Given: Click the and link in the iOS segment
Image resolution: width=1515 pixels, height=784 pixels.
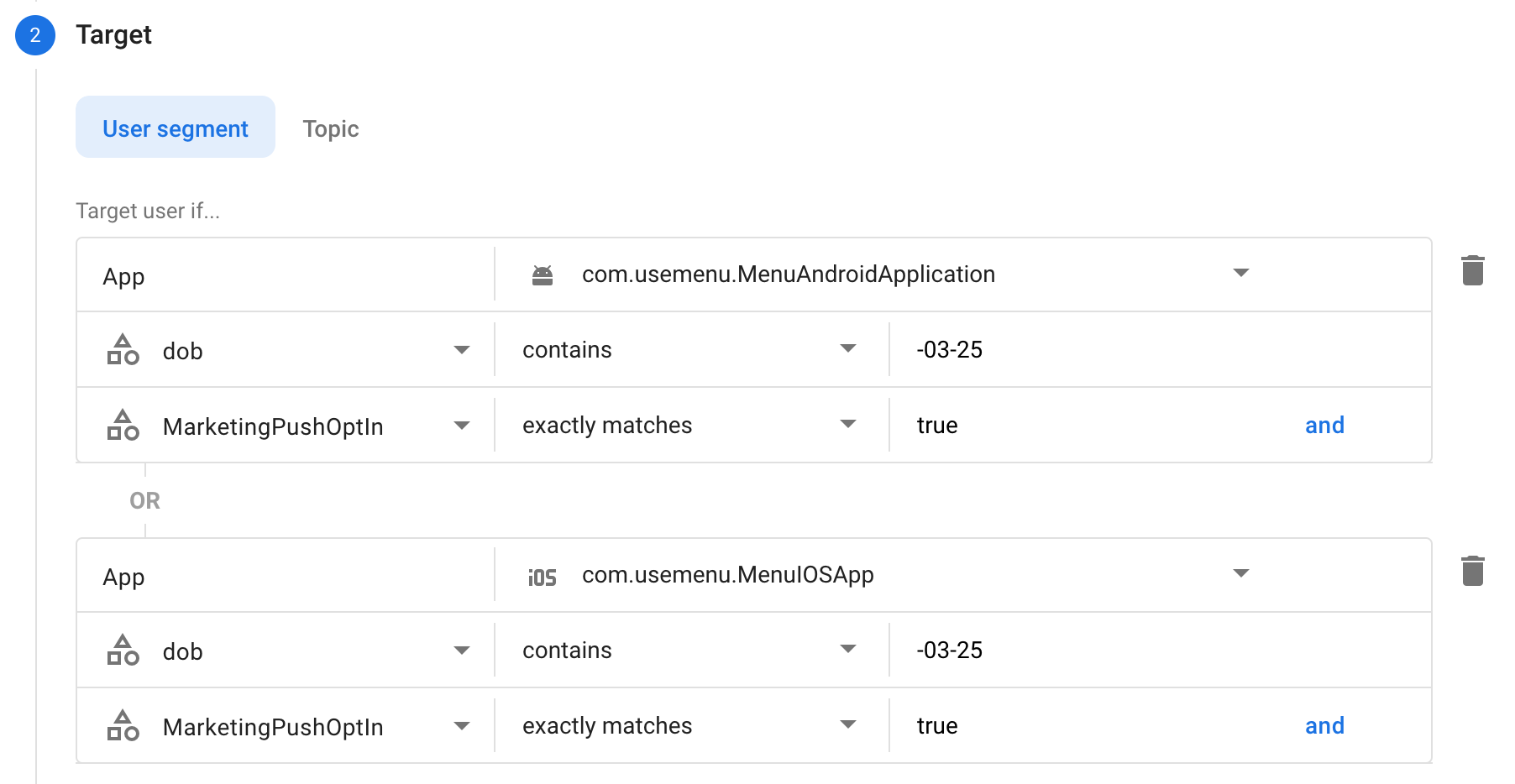Looking at the screenshot, I should (1324, 725).
